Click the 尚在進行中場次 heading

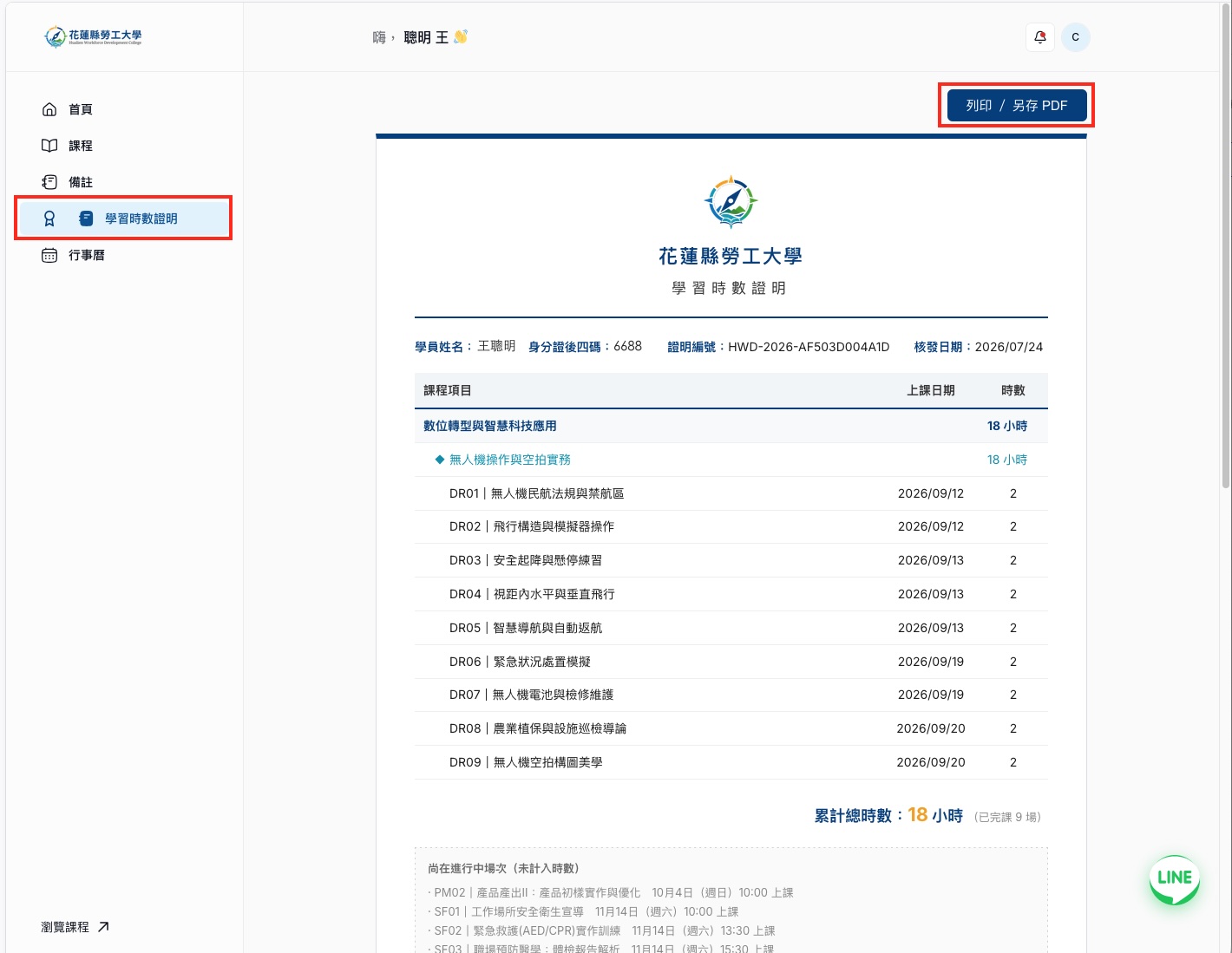(x=503, y=868)
